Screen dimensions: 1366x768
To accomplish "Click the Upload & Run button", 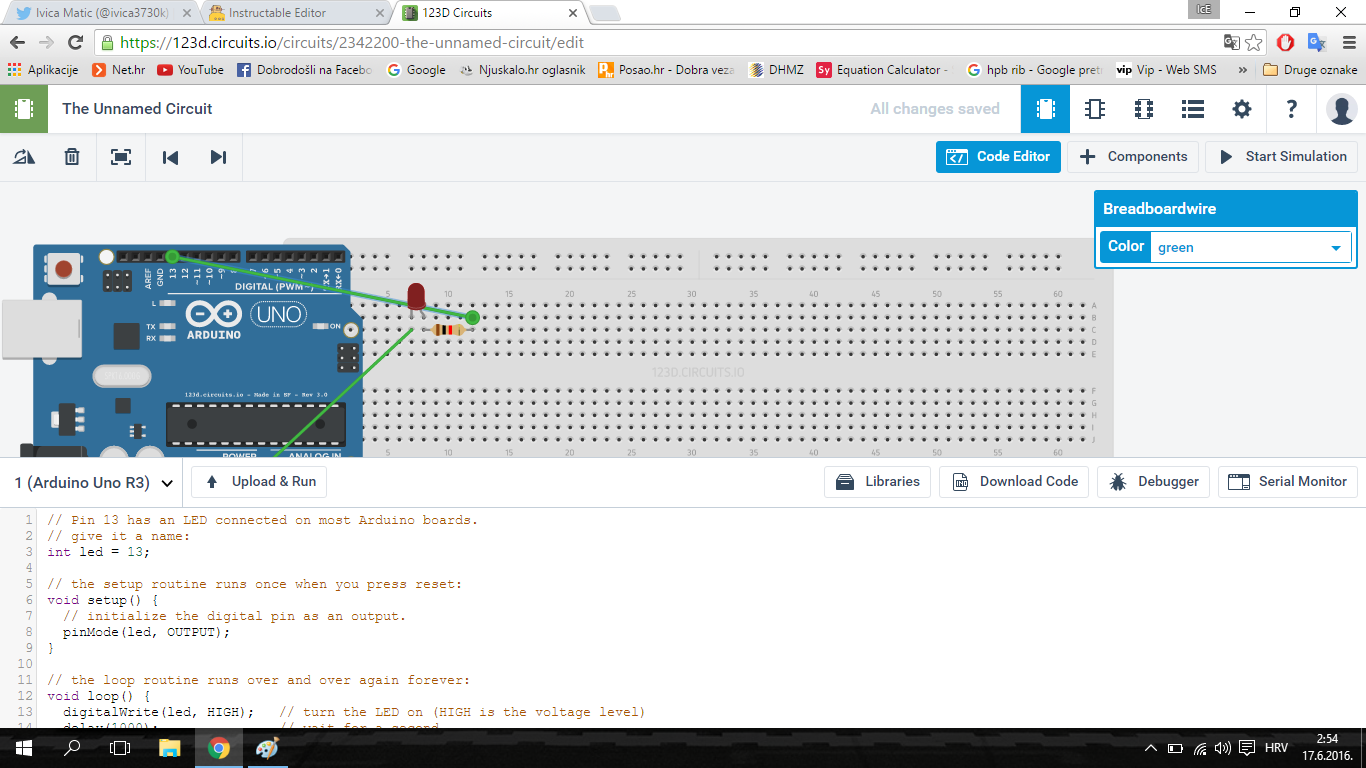I will (x=258, y=481).
